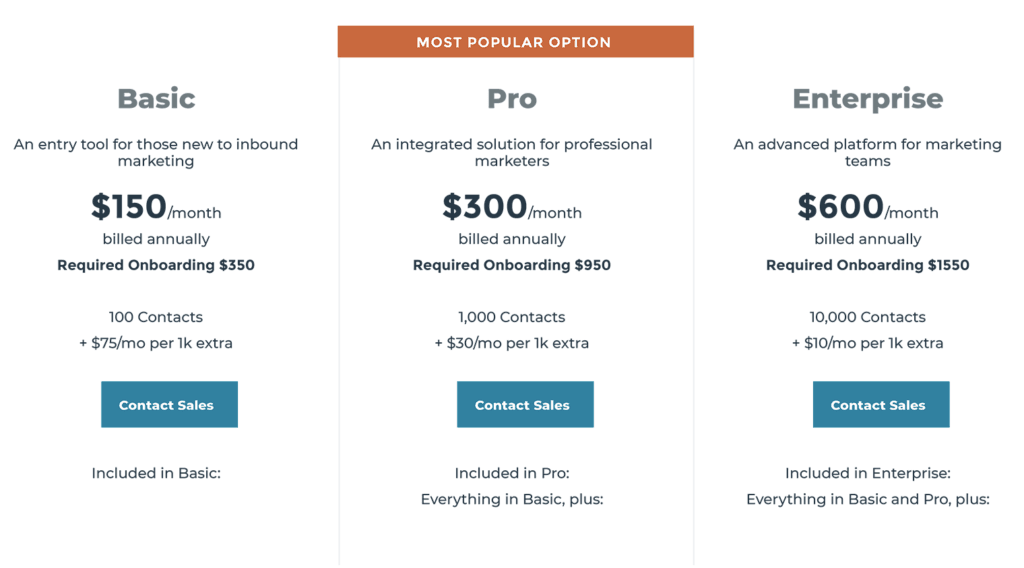Click Contact Sales under the Pro plan
Image resolution: width=1024 pixels, height=568 pixels.
coord(525,405)
